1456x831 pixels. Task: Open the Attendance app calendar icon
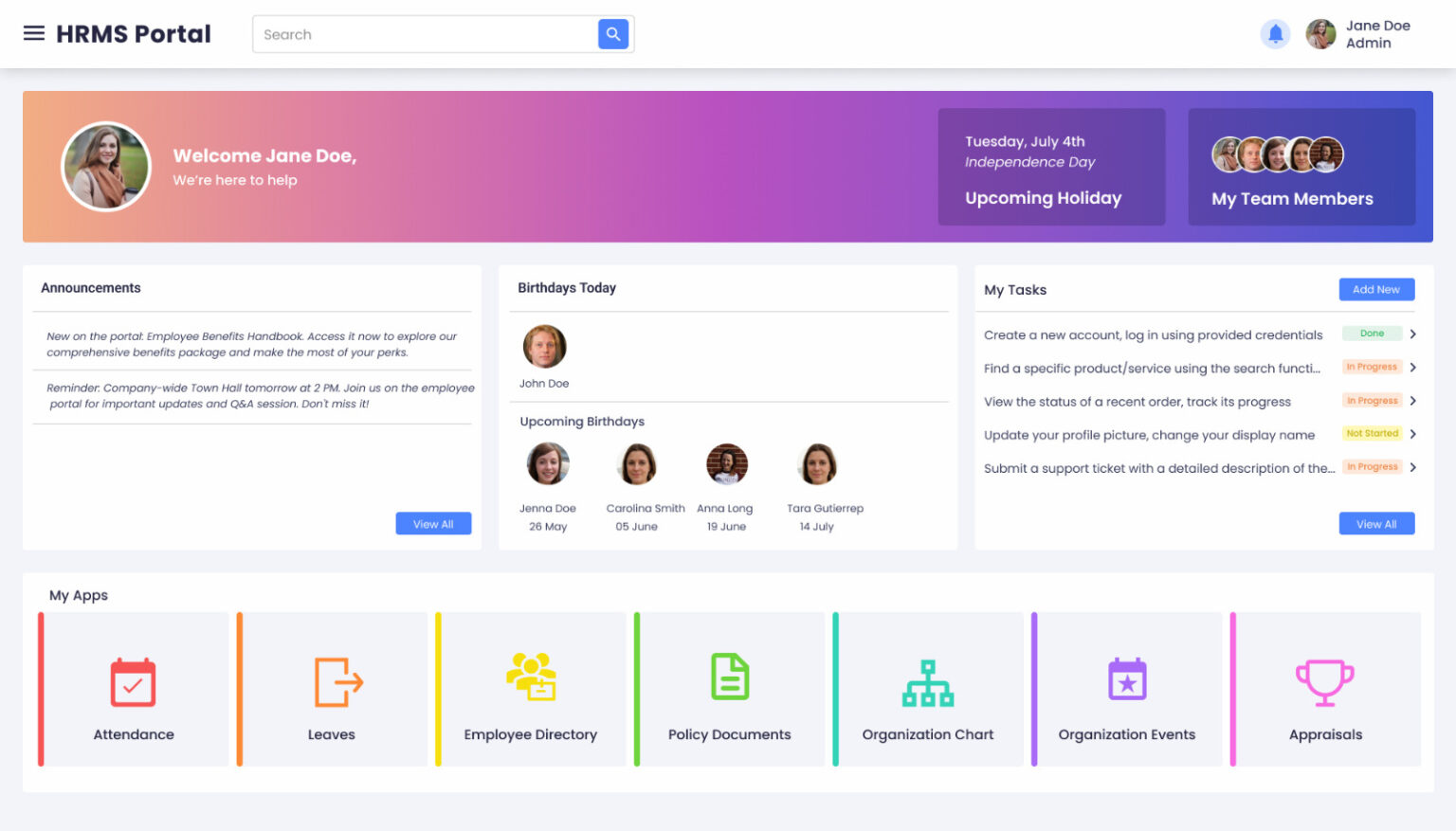click(x=133, y=682)
